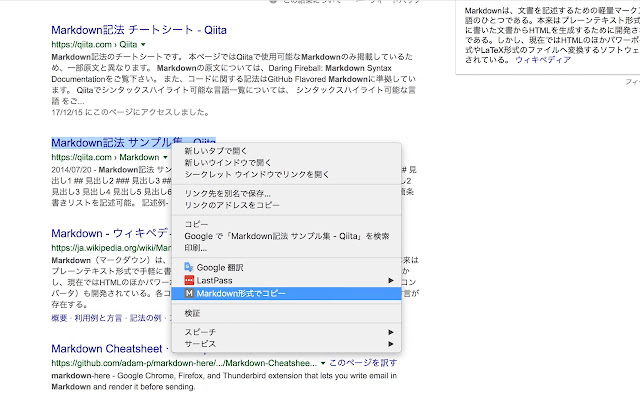Open Markdown - ウィキペディア search result
The image size is (640, 400).
click(111, 233)
